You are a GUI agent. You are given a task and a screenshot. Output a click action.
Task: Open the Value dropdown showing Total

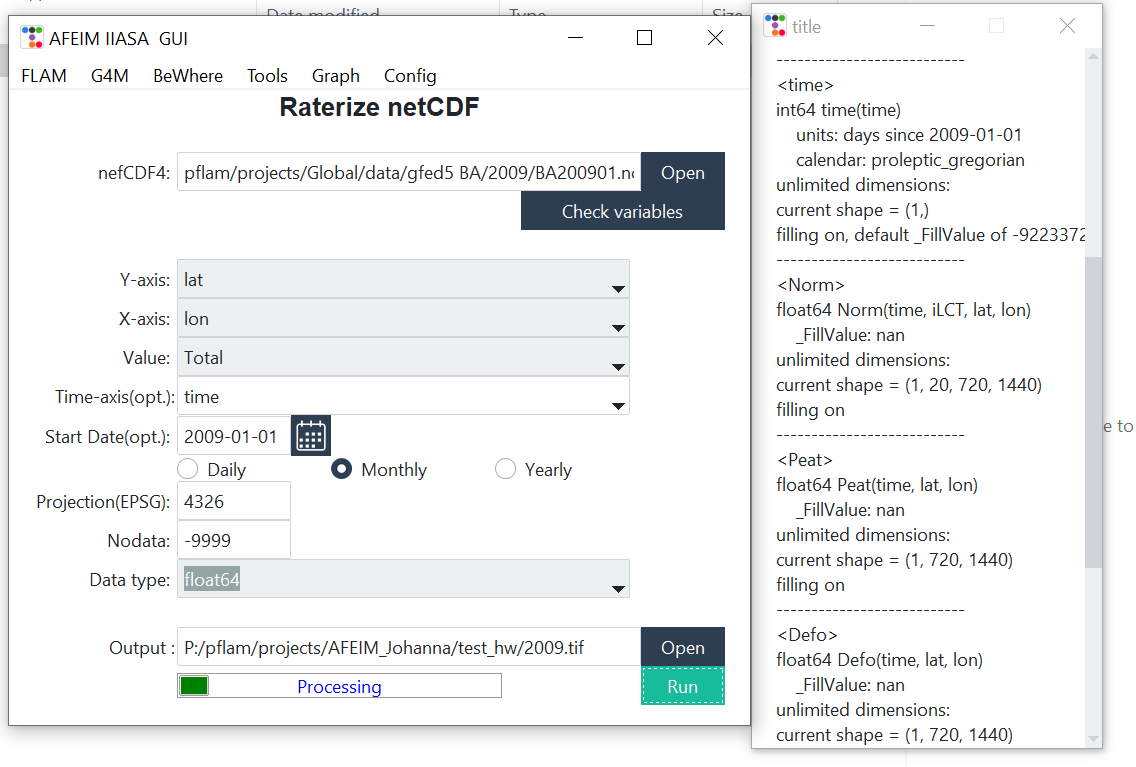point(404,358)
